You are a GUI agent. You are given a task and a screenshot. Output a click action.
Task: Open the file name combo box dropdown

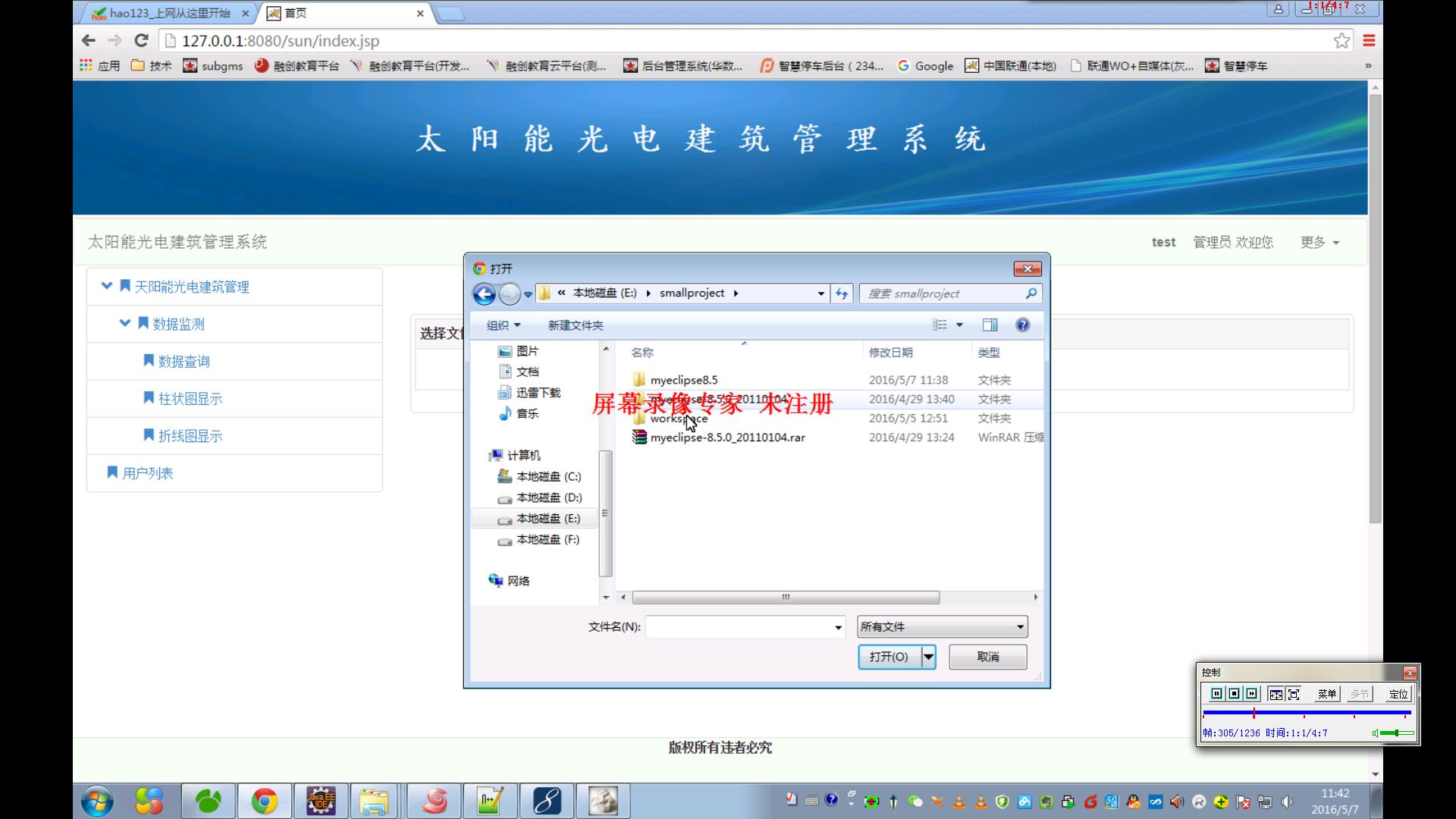coord(838,627)
